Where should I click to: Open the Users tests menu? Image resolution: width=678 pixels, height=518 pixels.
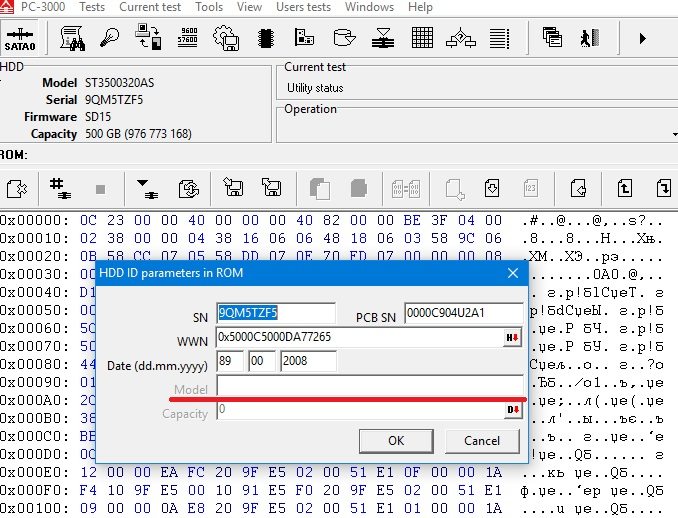pyautogui.click(x=304, y=7)
